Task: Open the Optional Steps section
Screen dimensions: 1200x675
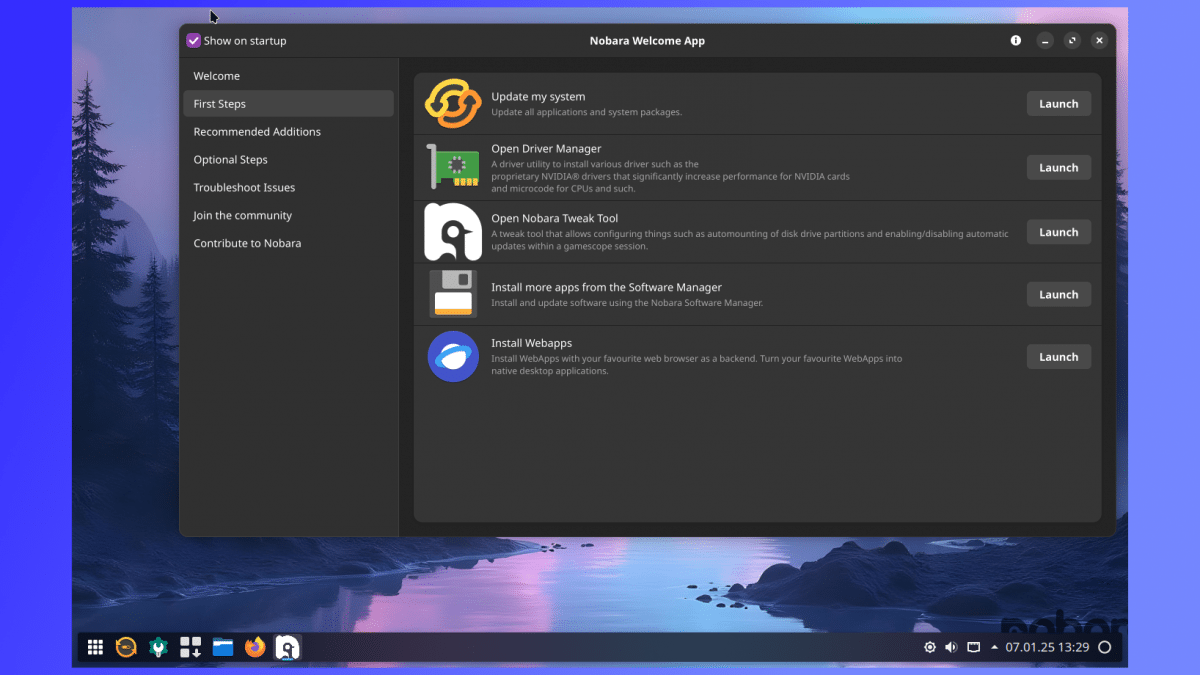Action: click(x=288, y=160)
